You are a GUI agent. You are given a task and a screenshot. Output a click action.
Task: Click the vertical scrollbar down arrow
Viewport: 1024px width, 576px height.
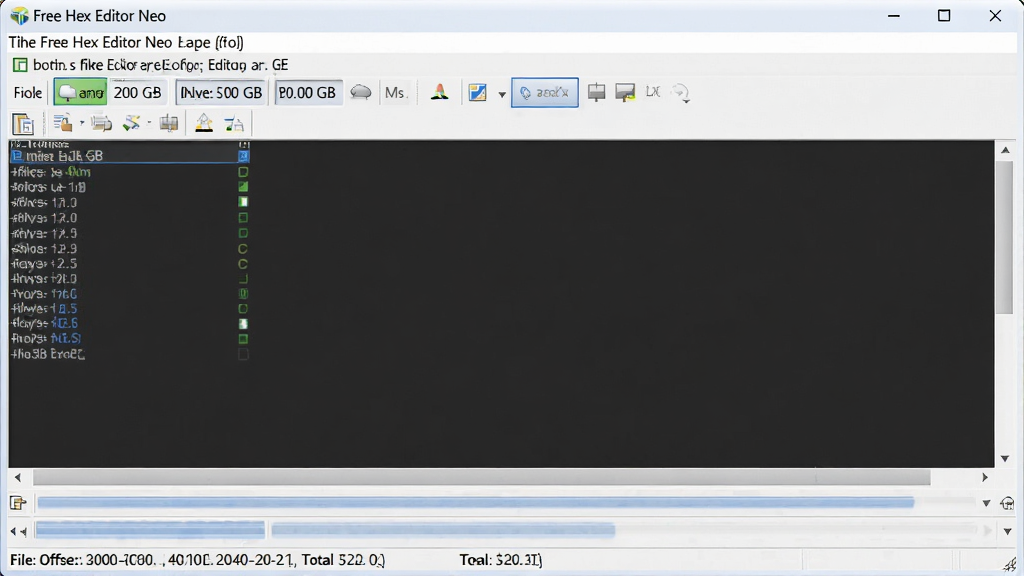[1005, 458]
